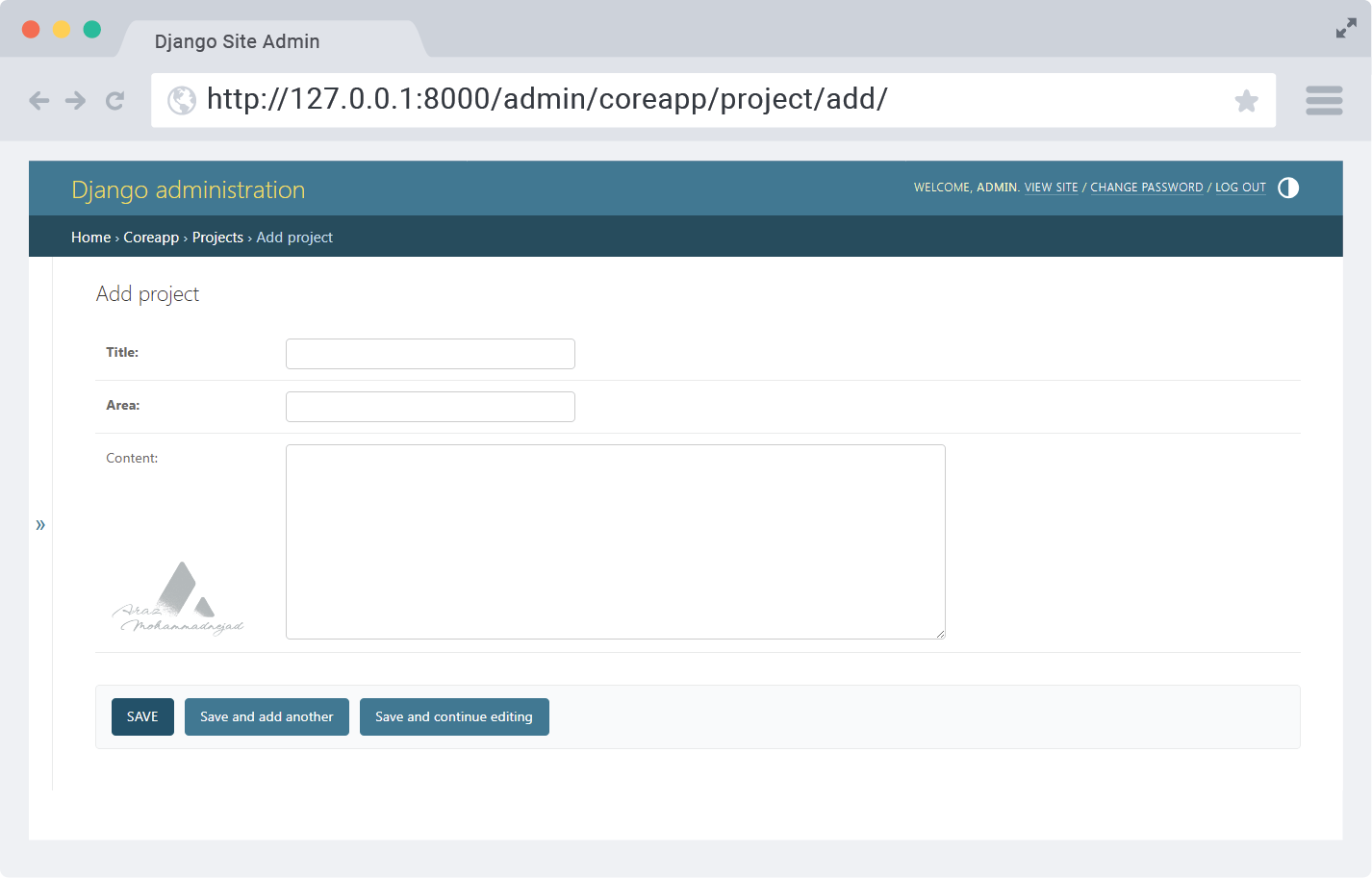The image size is (1372, 878).
Task: Toggle fullscreen with expand arrows icon
Action: (1346, 29)
